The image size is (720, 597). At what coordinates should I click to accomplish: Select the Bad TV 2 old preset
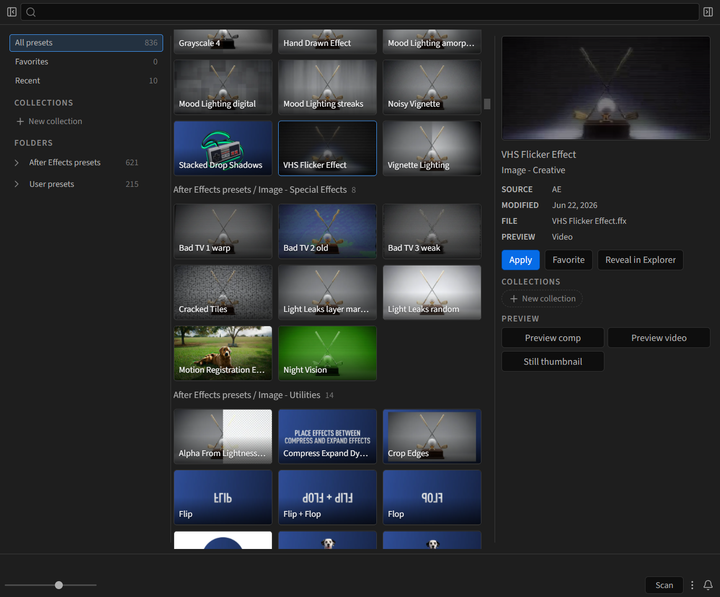point(327,231)
